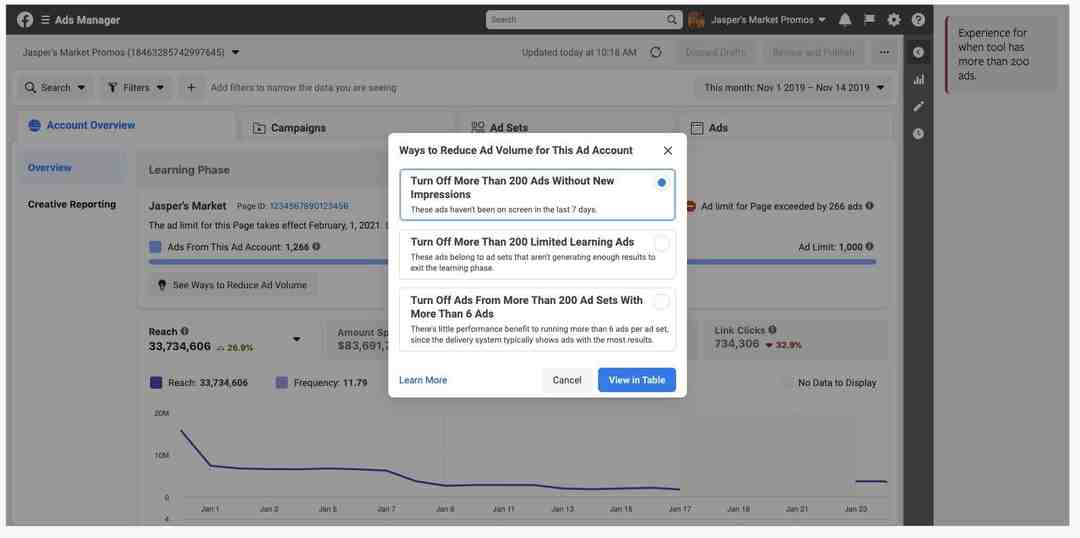Open the Filters dropdown
Image resolution: width=1080 pixels, height=538 pixels.
pyautogui.click(x=136, y=87)
